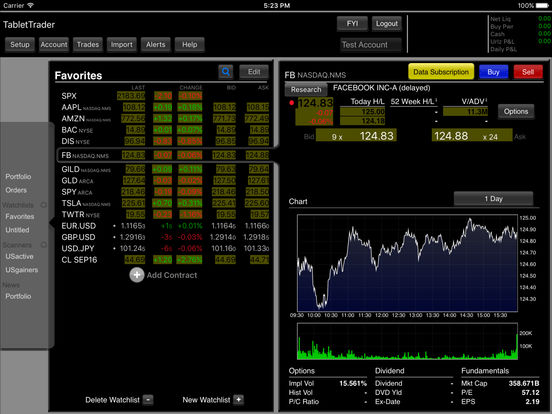Click the V/ADV 11.3M value

click(x=465, y=112)
